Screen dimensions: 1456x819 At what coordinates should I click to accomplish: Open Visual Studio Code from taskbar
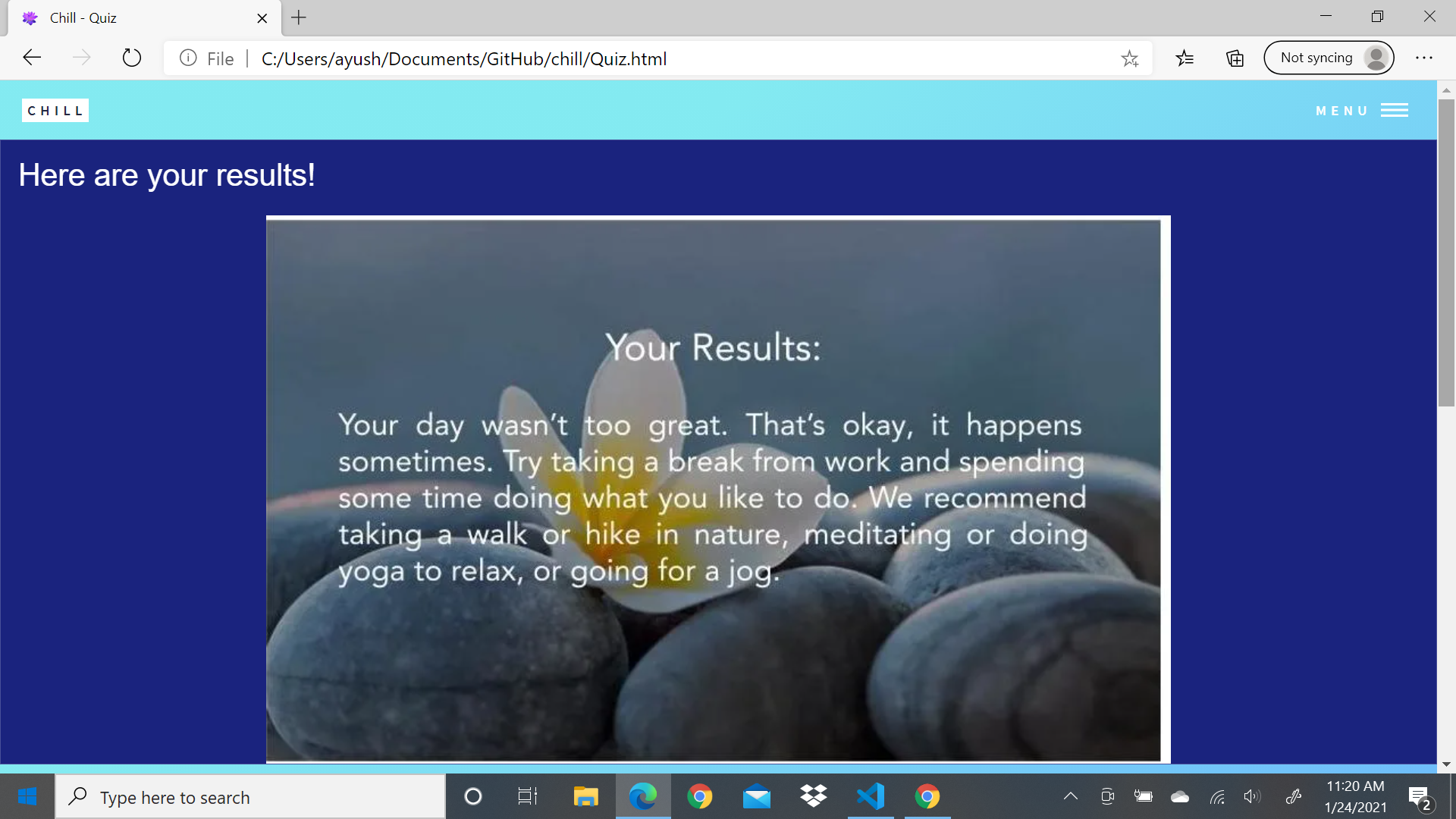(870, 796)
